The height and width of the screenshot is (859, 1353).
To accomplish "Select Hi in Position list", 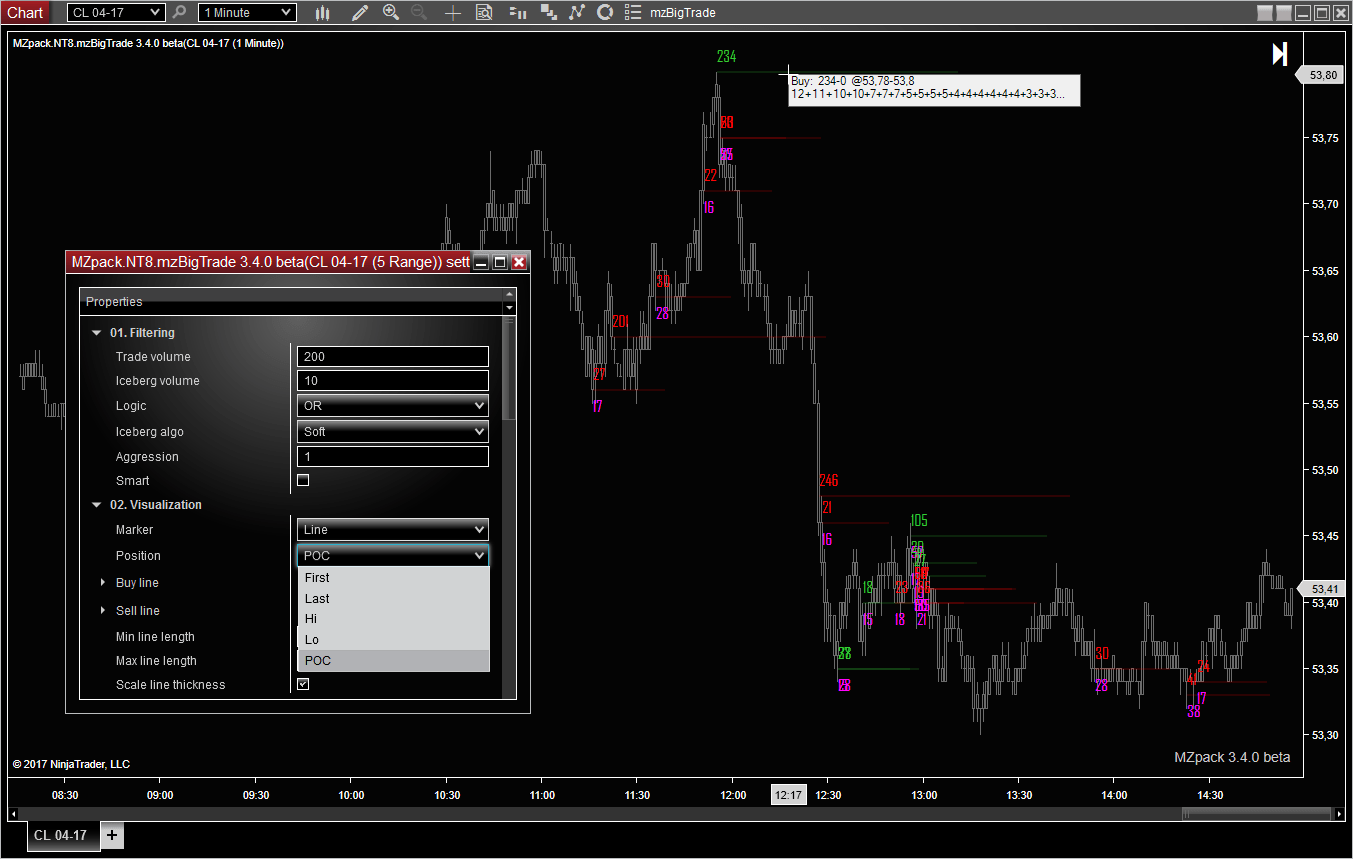I will (394, 619).
